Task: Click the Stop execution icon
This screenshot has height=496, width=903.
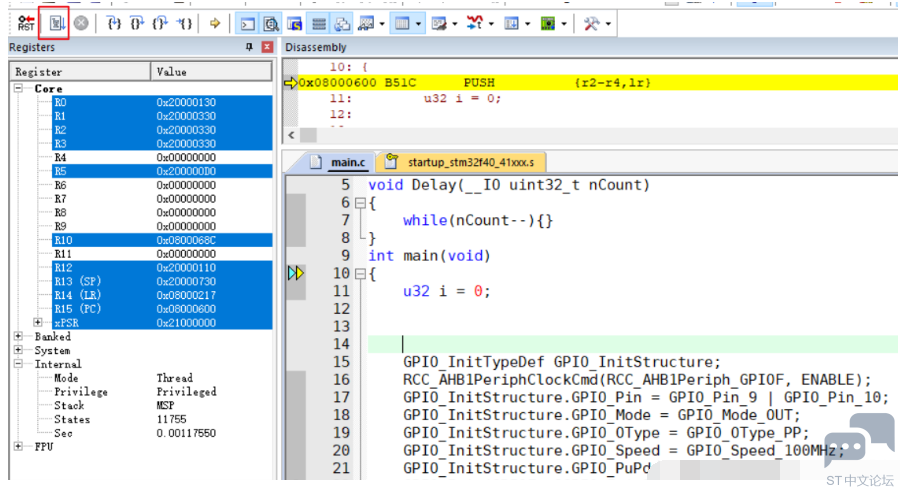Action: [81, 23]
